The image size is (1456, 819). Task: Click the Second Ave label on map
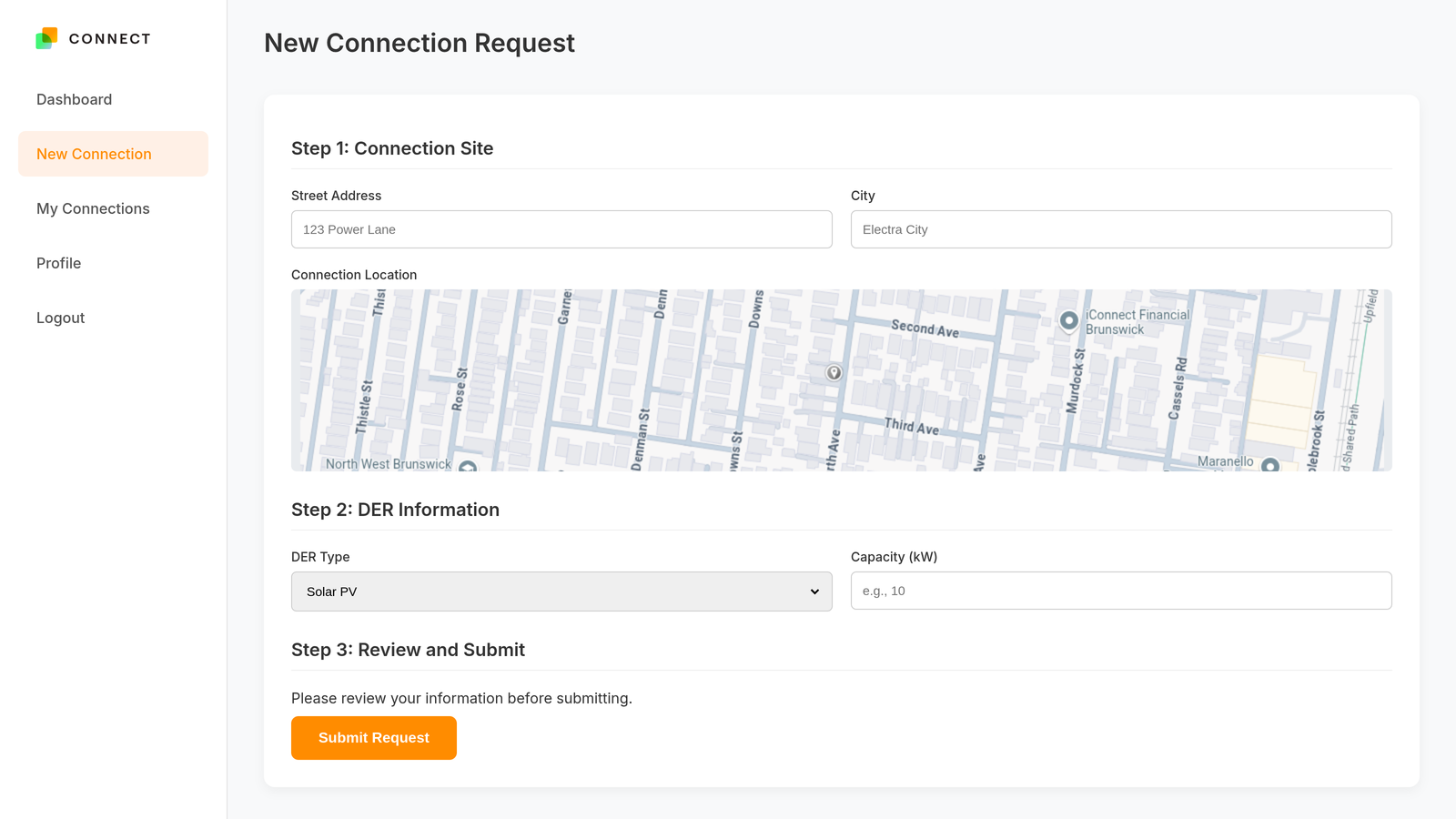coord(925,329)
